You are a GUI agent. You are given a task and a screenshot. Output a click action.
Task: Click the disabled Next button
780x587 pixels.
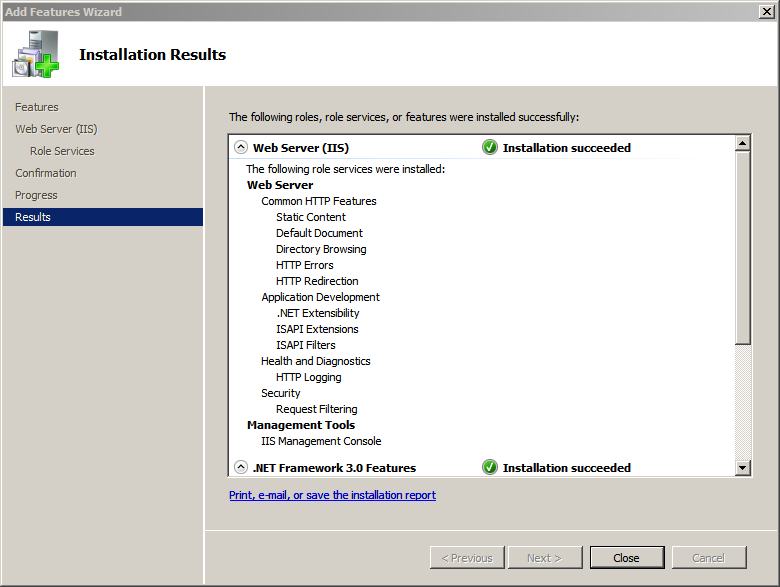[x=545, y=558]
